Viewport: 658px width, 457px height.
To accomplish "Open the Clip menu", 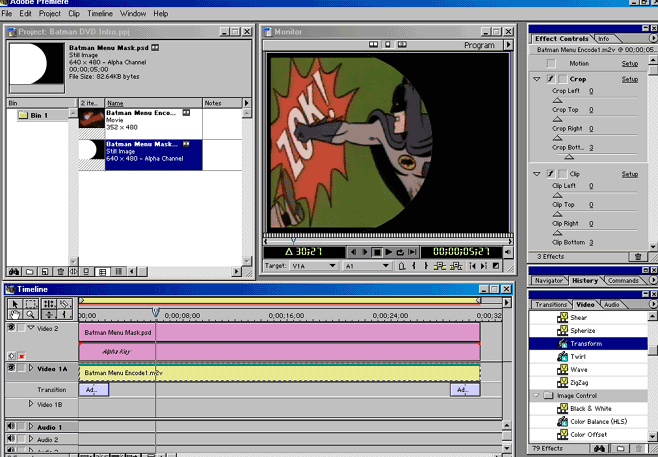I will point(74,13).
